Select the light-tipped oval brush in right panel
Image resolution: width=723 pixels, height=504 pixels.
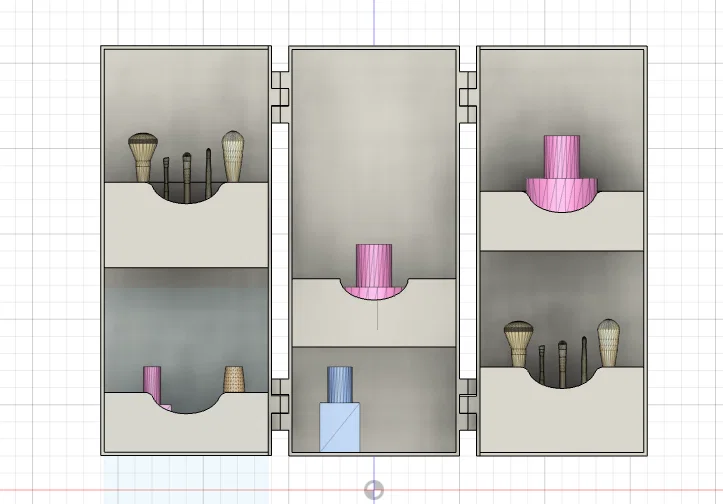coord(608,343)
